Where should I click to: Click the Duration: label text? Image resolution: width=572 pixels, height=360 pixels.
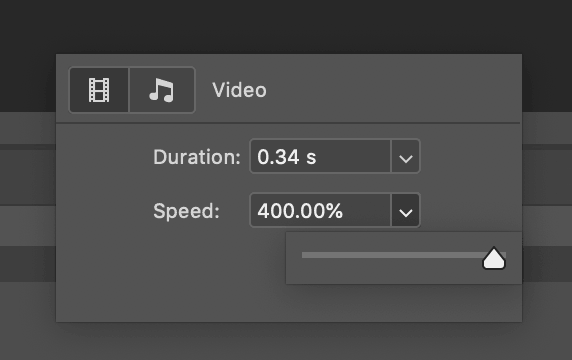click(x=197, y=157)
